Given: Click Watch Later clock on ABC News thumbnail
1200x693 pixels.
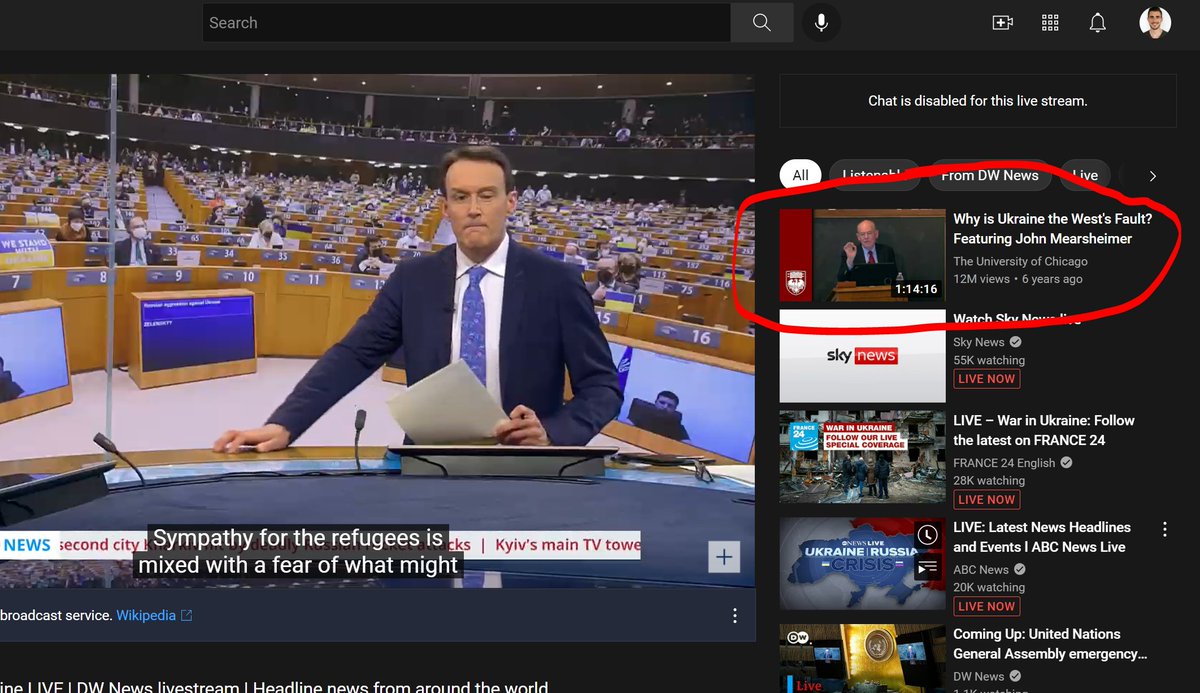Looking at the screenshot, I should [x=927, y=535].
